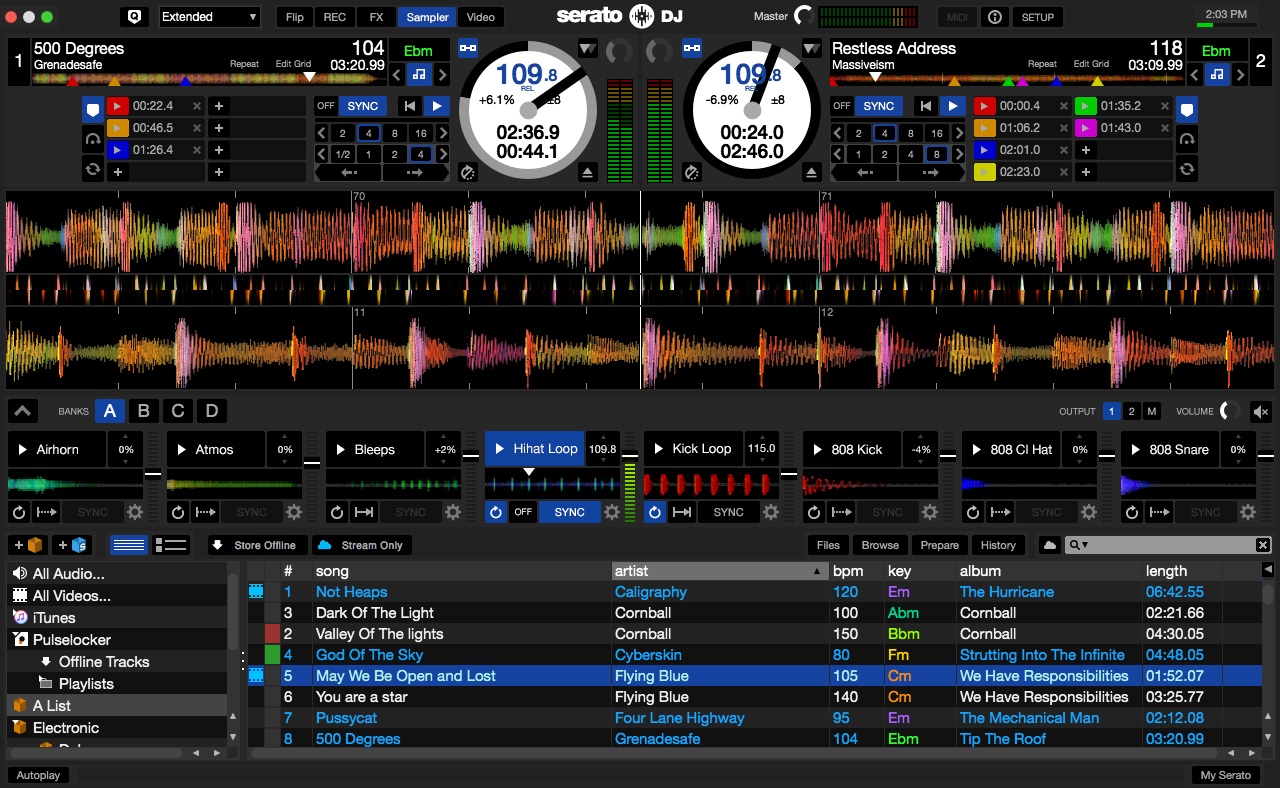Add a new crate with the orange crate icon
Screen dimensions: 1280x788
pos(28,545)
